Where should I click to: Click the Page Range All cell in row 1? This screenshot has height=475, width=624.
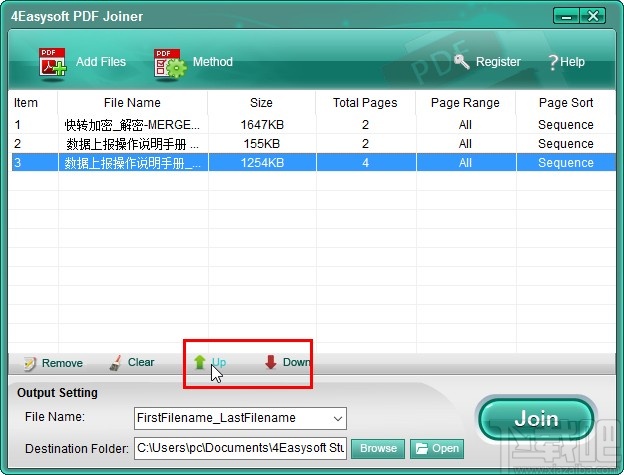pyautogui.click(x=465, y=125)
